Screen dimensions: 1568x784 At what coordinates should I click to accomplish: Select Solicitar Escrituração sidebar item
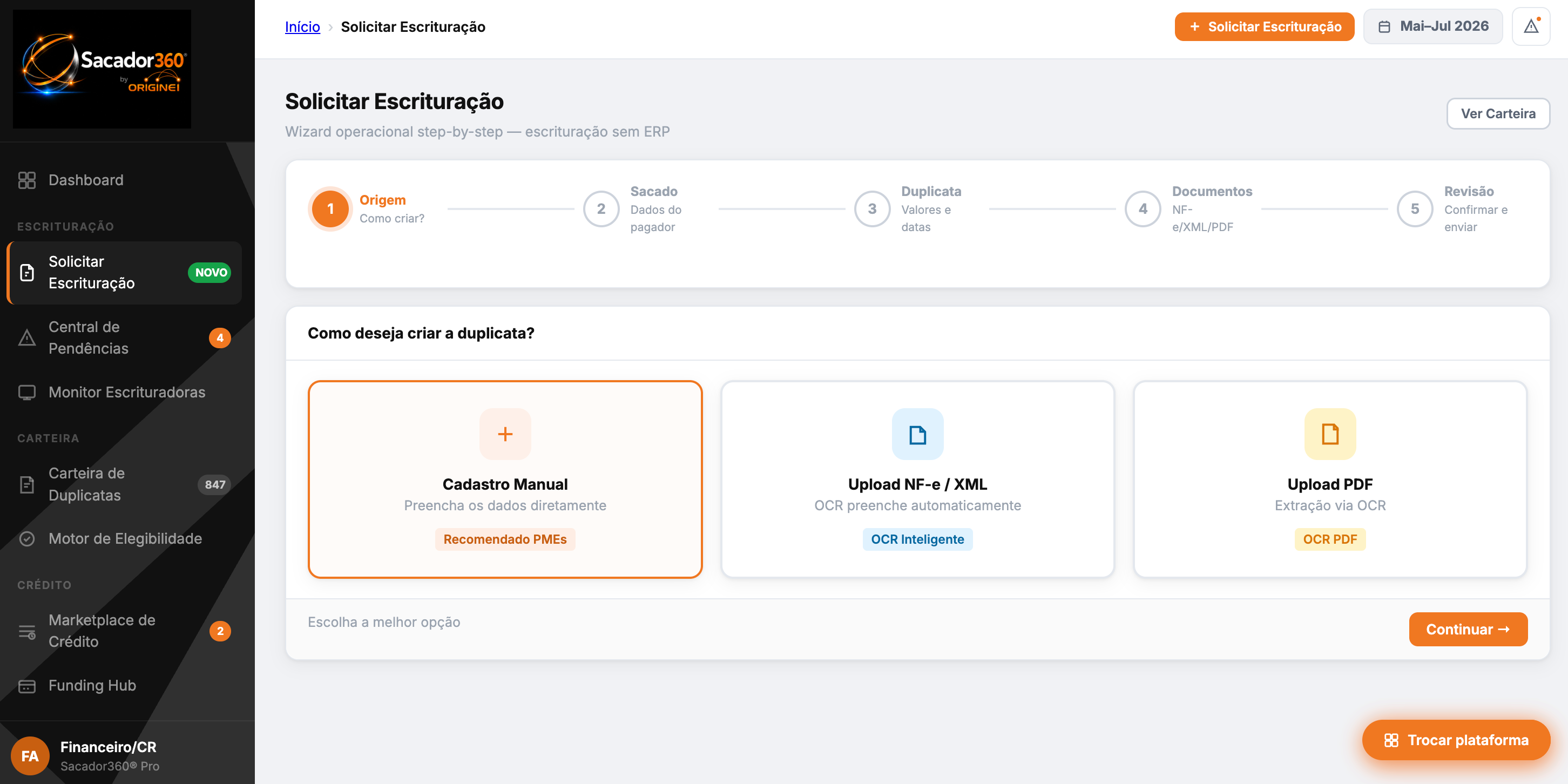tap(124, 273)
